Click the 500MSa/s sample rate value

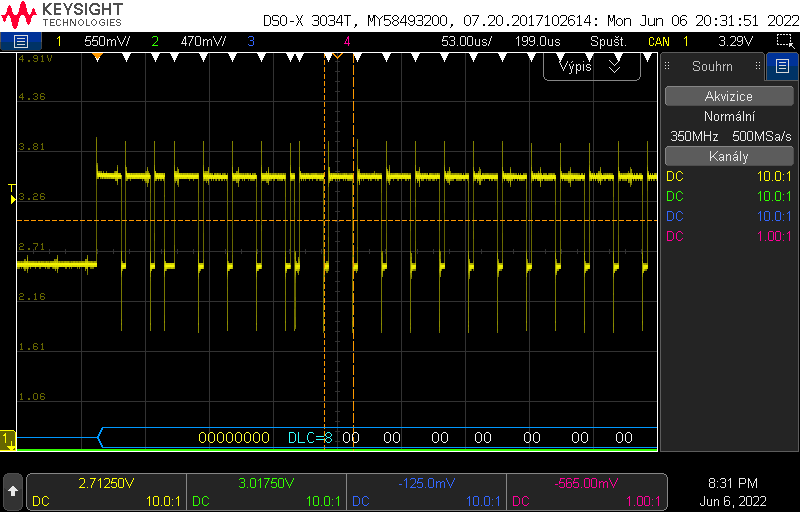[762, 136]
